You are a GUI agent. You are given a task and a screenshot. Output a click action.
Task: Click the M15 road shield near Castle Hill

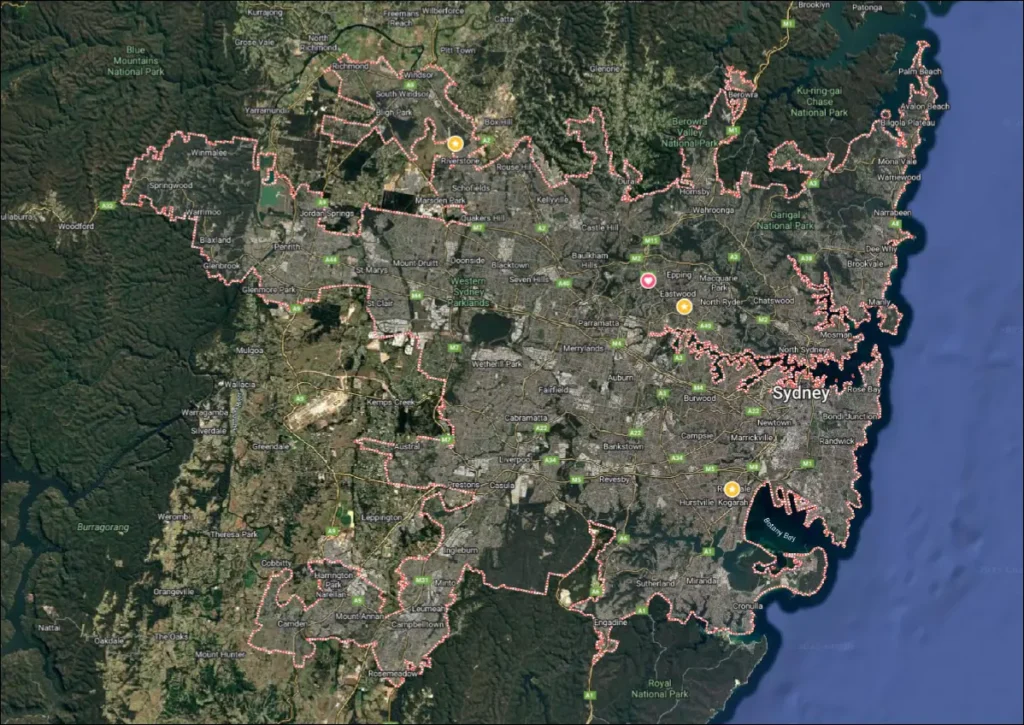click(652, 240)
